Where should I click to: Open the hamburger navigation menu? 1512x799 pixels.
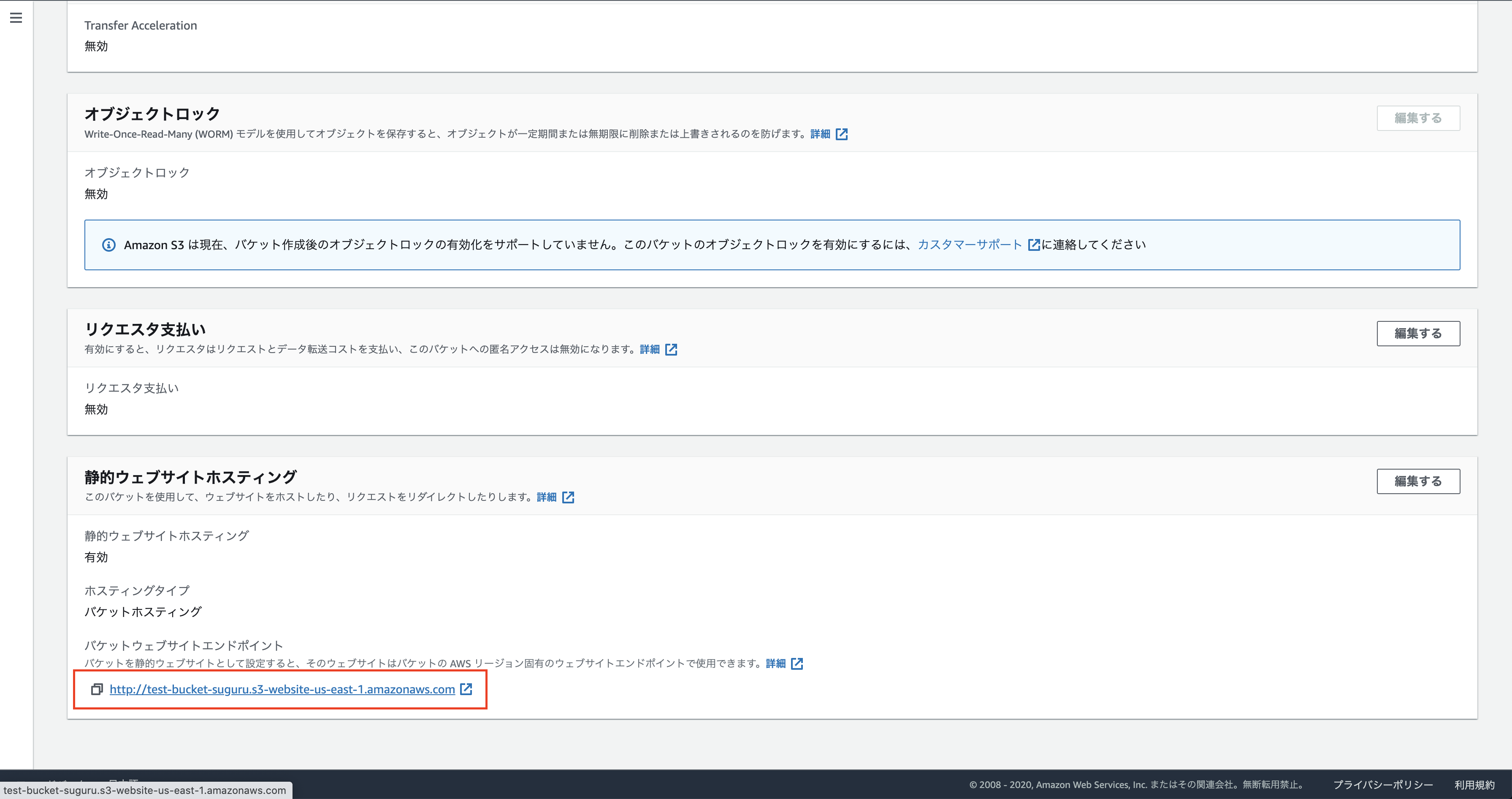16,18
